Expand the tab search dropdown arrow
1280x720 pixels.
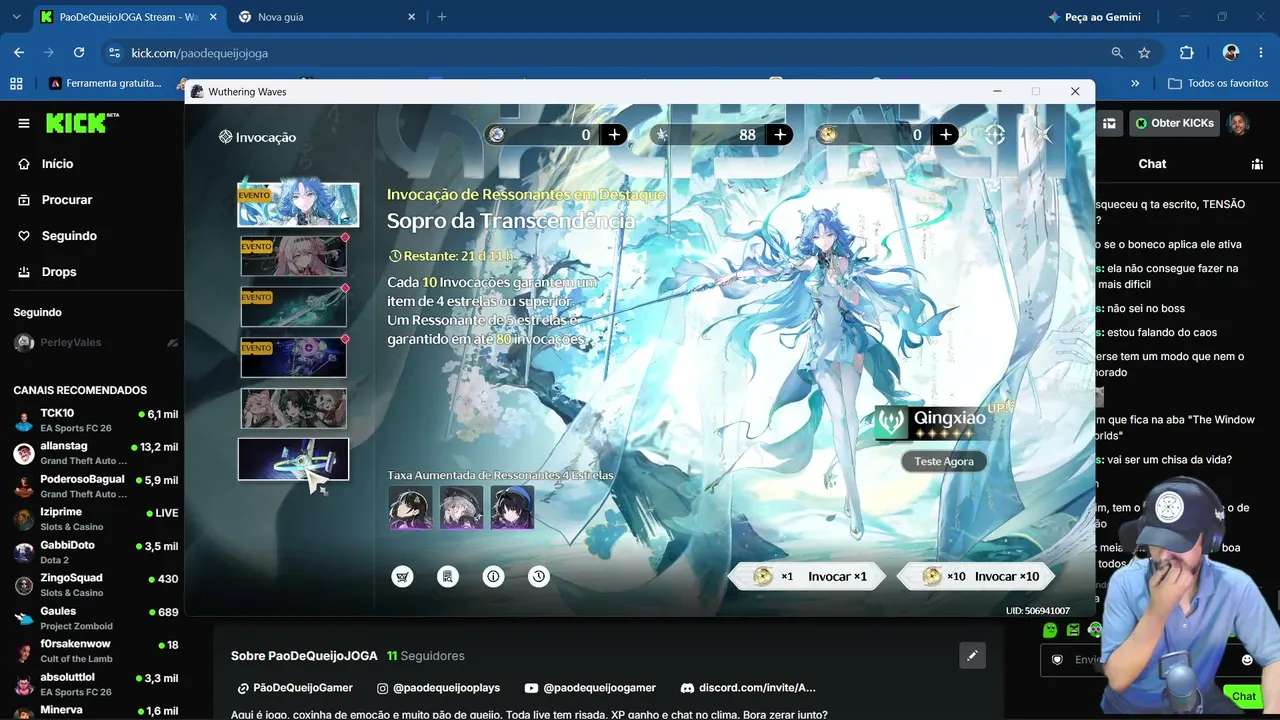[x=16, y=17]
